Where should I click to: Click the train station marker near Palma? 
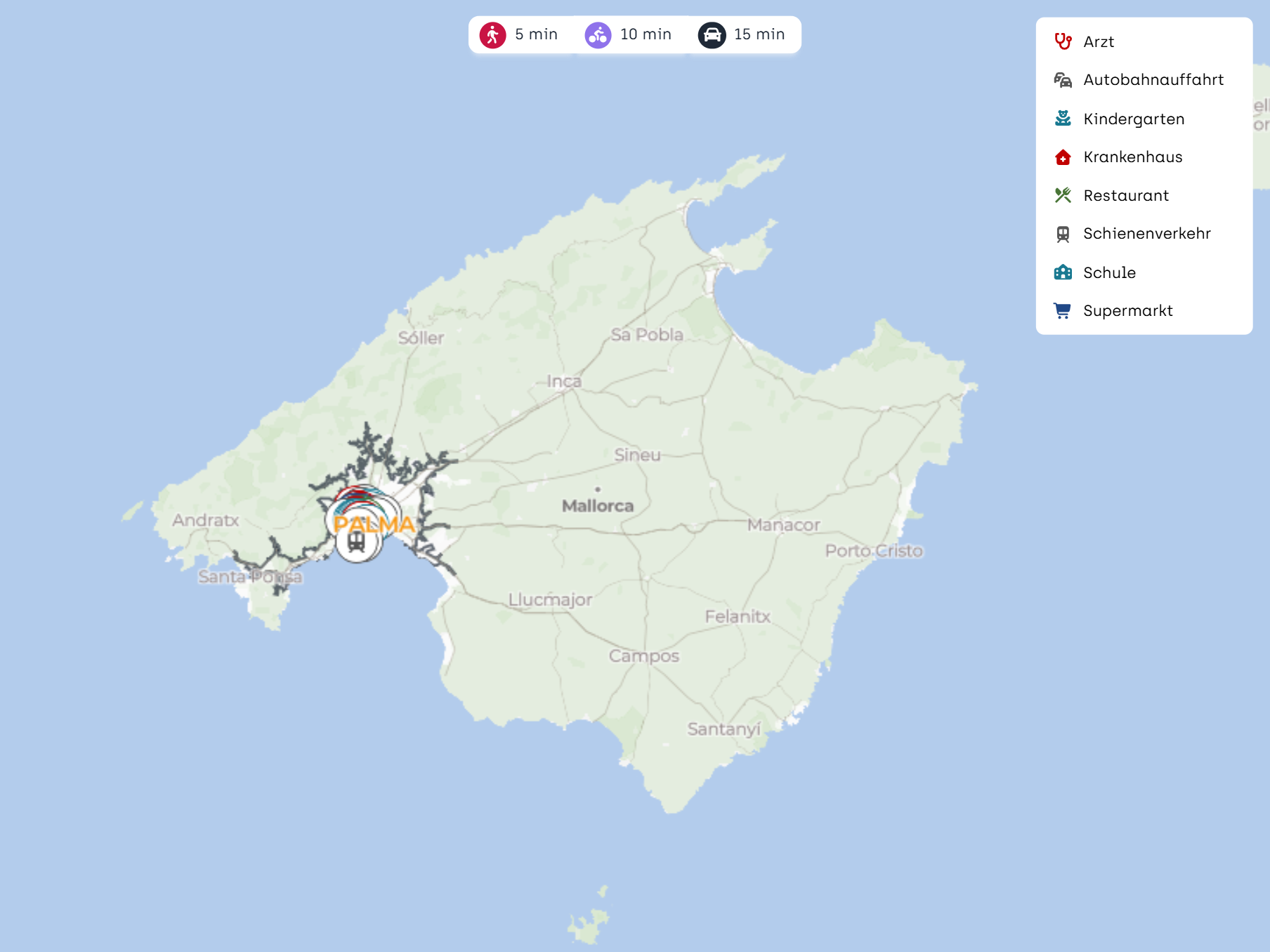357,542
